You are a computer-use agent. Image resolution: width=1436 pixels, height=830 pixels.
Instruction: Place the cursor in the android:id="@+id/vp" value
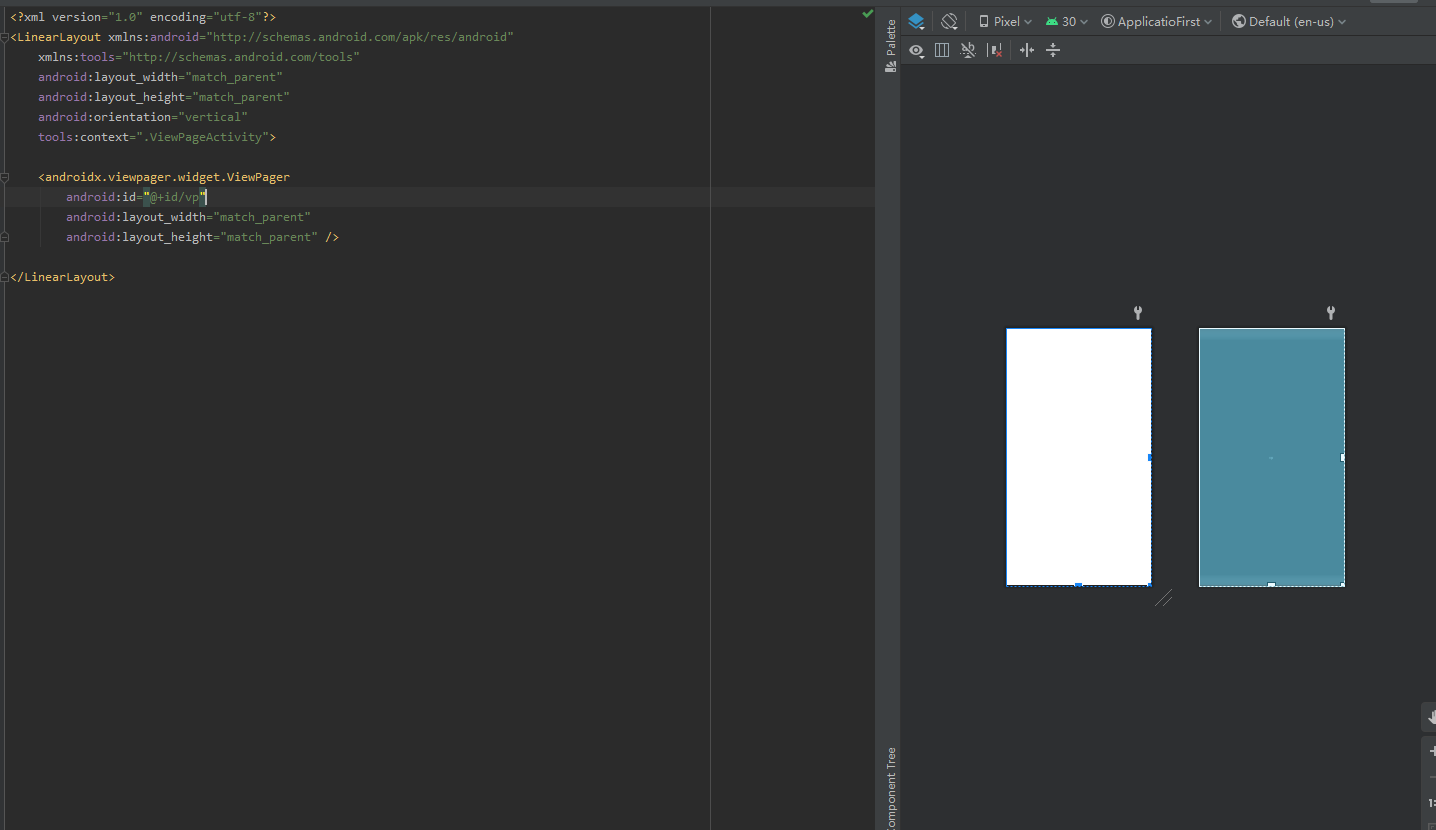click(175, 197)
